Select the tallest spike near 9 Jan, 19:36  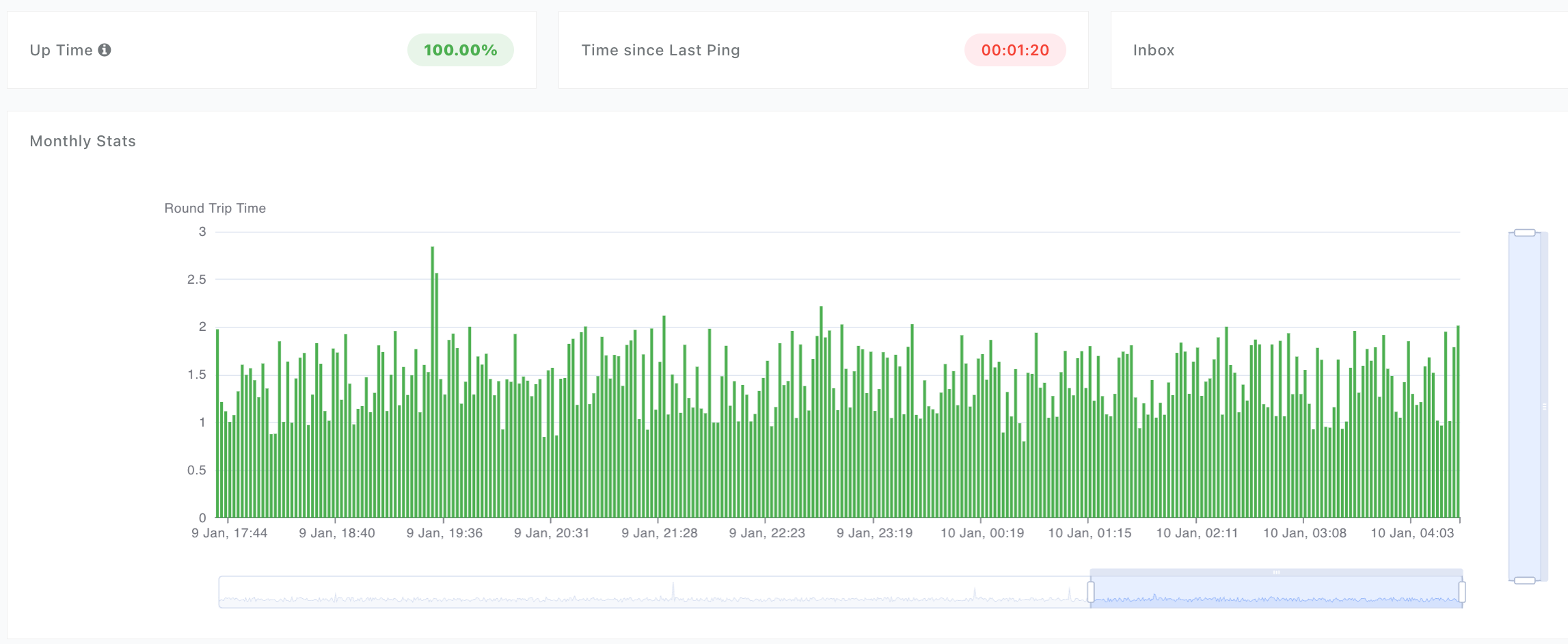click(433, 287)
